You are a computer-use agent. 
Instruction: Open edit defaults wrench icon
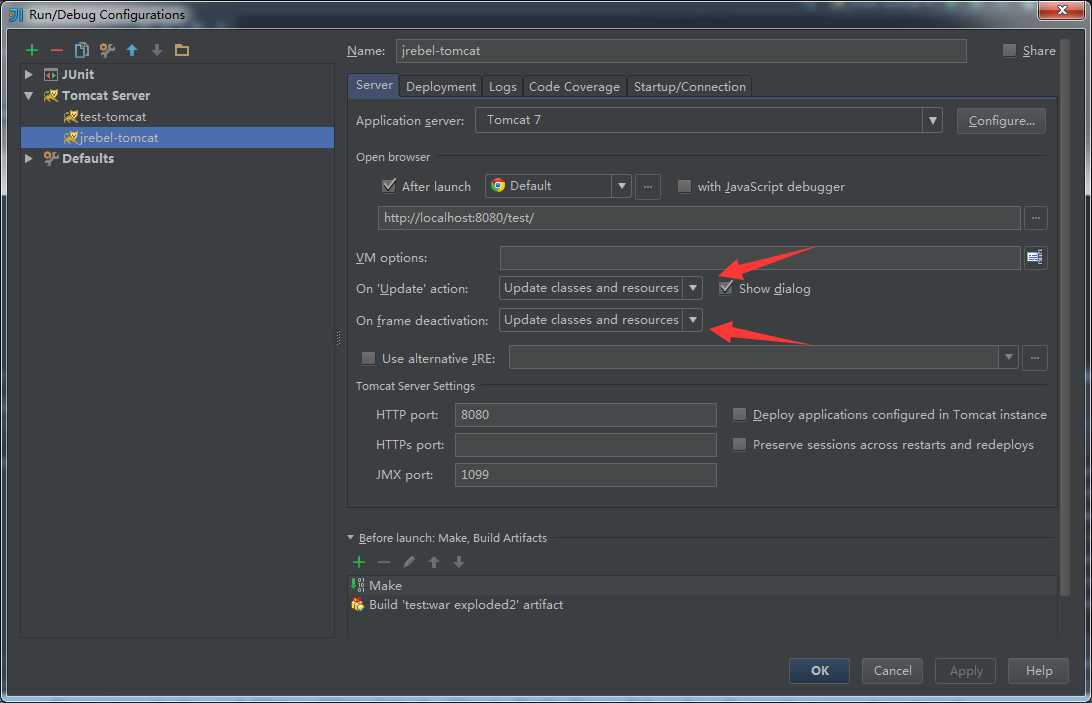coord(107,50)
